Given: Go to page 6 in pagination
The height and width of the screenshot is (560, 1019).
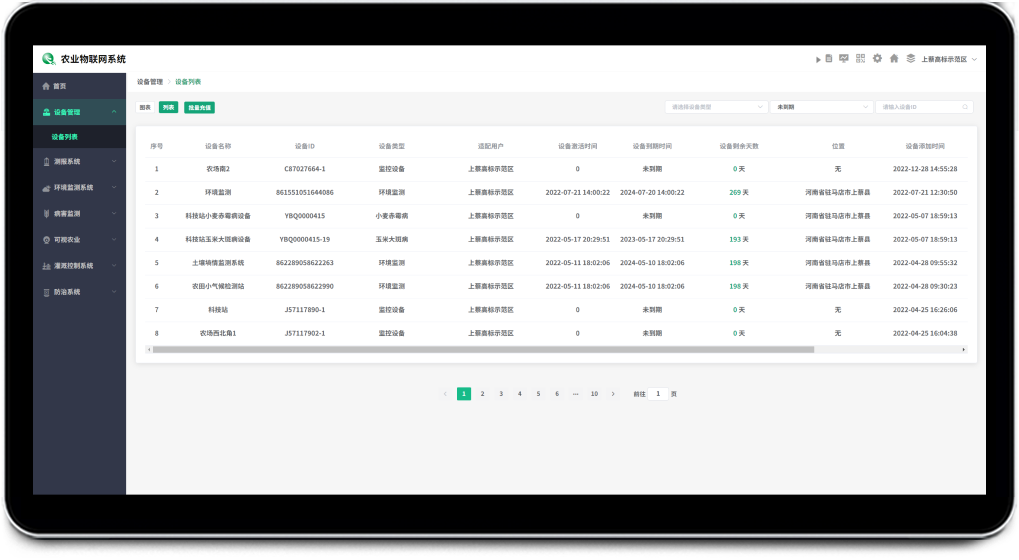Looking at the screenshot, I should pos(557,394).
